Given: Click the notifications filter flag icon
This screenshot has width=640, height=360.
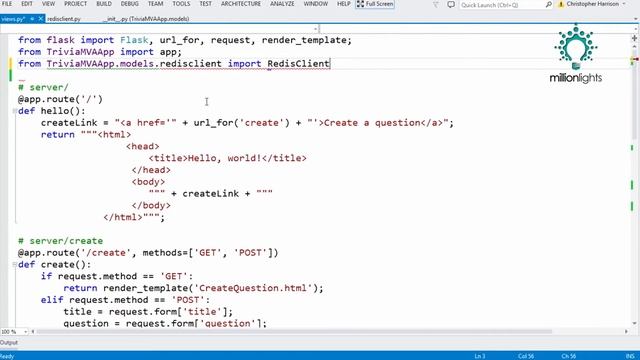Looking at the screenshot, I should click(436, 4).
